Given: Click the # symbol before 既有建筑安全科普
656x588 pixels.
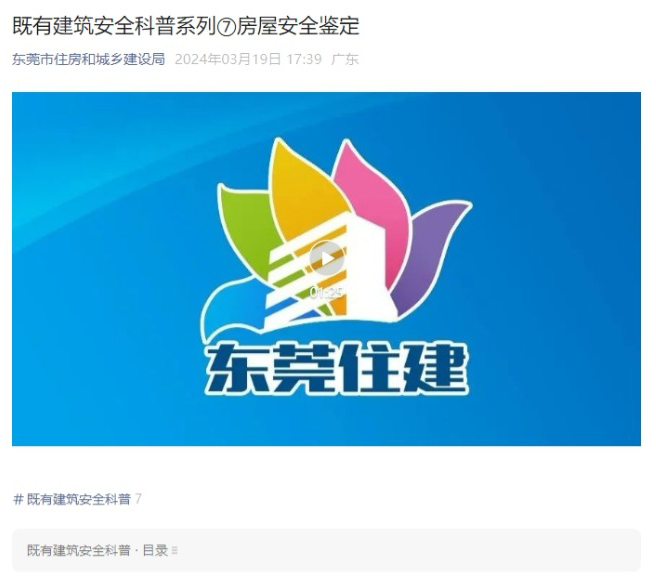Looking at the screenshot, I should [x=18, y=499].
